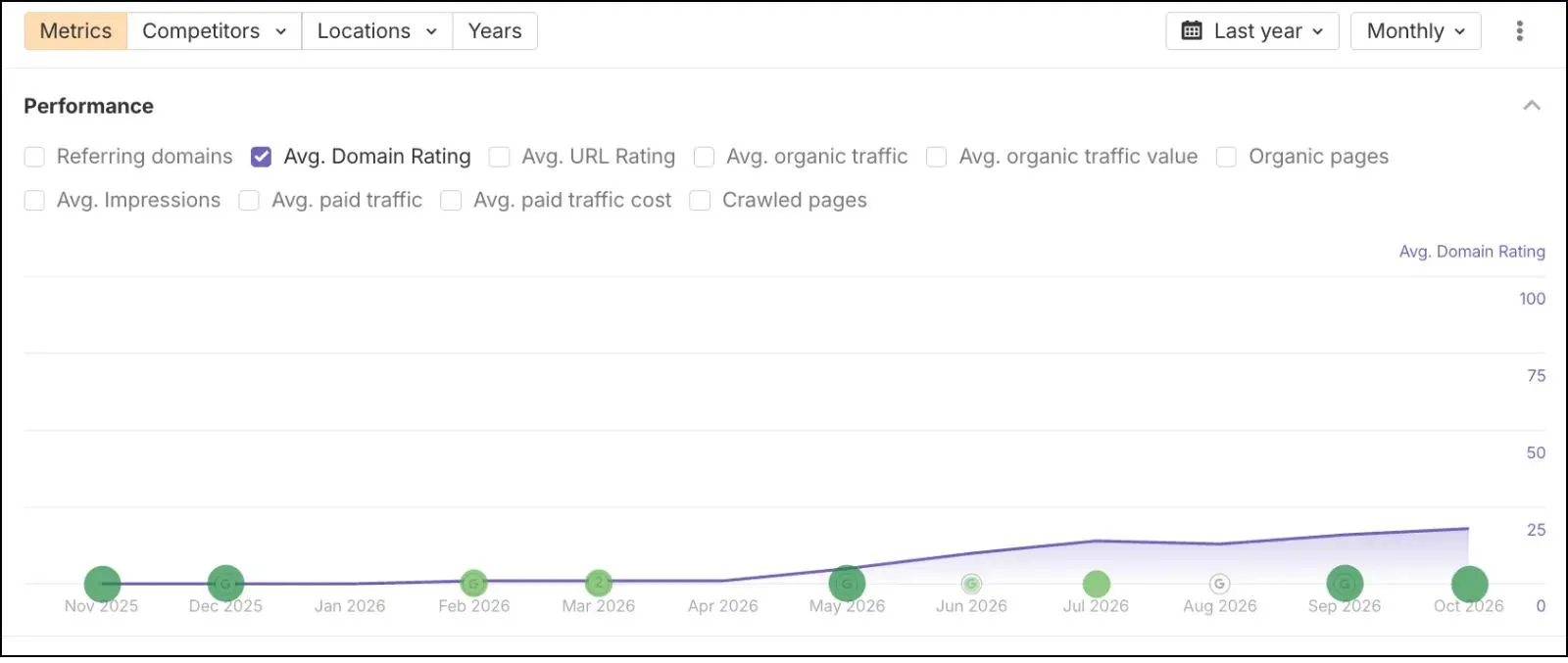Switch to the Years tab
Image resolution: width=1568 pixels, height=663 pixels.
click(495, 31)
